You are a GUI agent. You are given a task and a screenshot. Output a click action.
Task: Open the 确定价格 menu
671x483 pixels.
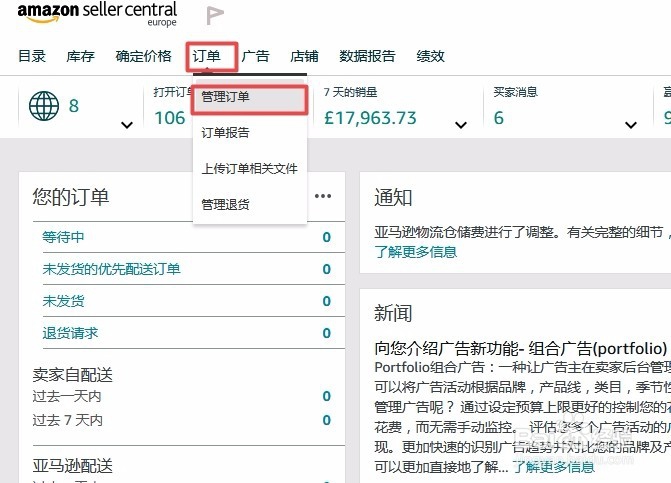click(x=143, y=56)
